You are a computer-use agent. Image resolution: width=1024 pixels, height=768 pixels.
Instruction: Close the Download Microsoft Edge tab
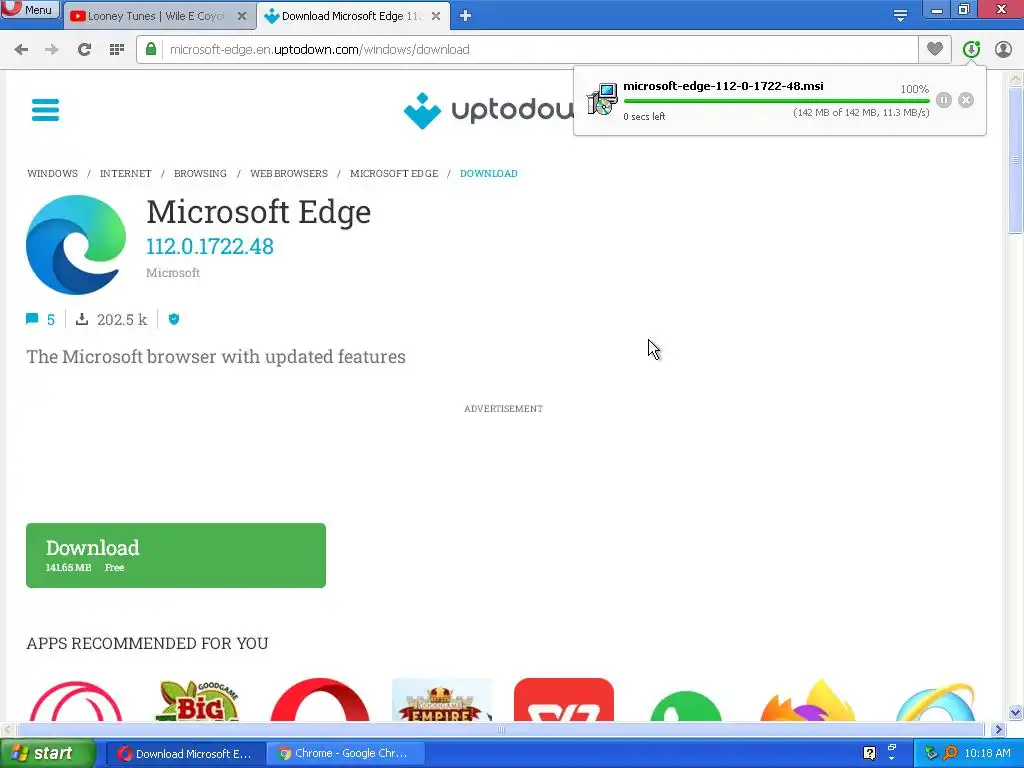tap(436, 16)
